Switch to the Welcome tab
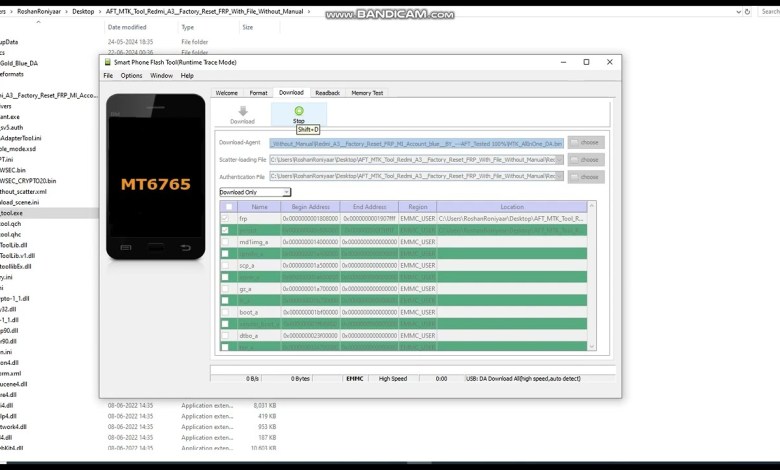The image size is (780, 470). (226, 93)
